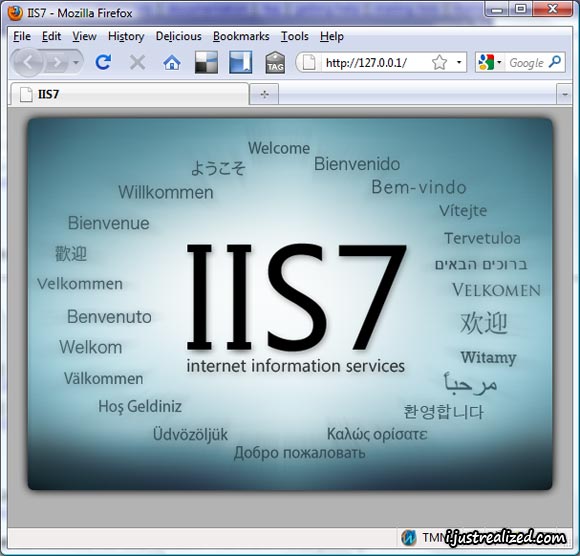
Task: Click the status bar add-on icon
Action: 409,537
